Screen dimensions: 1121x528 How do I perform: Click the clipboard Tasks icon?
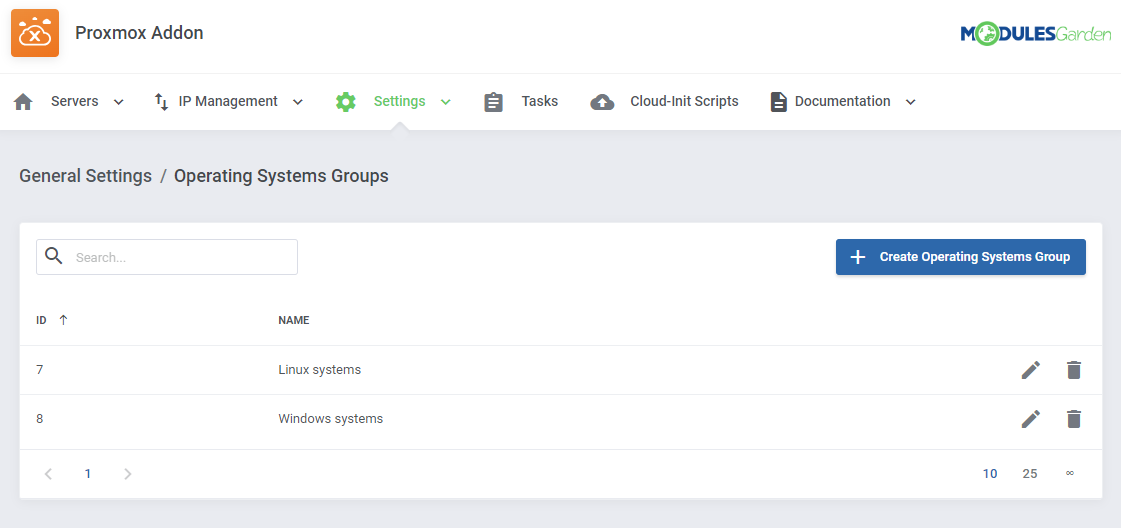point(493,102)
